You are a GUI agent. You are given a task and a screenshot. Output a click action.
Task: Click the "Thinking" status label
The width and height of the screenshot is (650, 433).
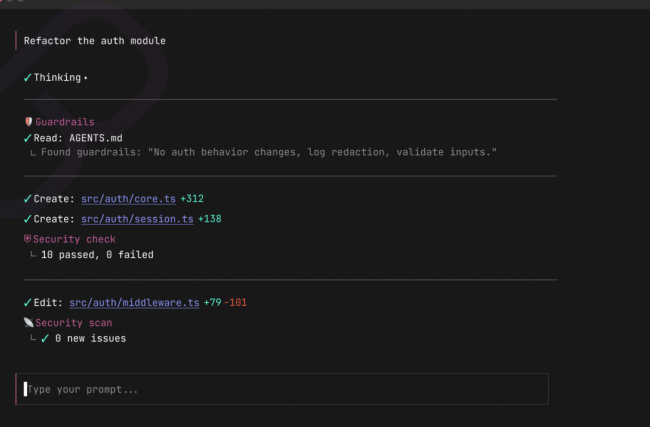pos(57,77)
